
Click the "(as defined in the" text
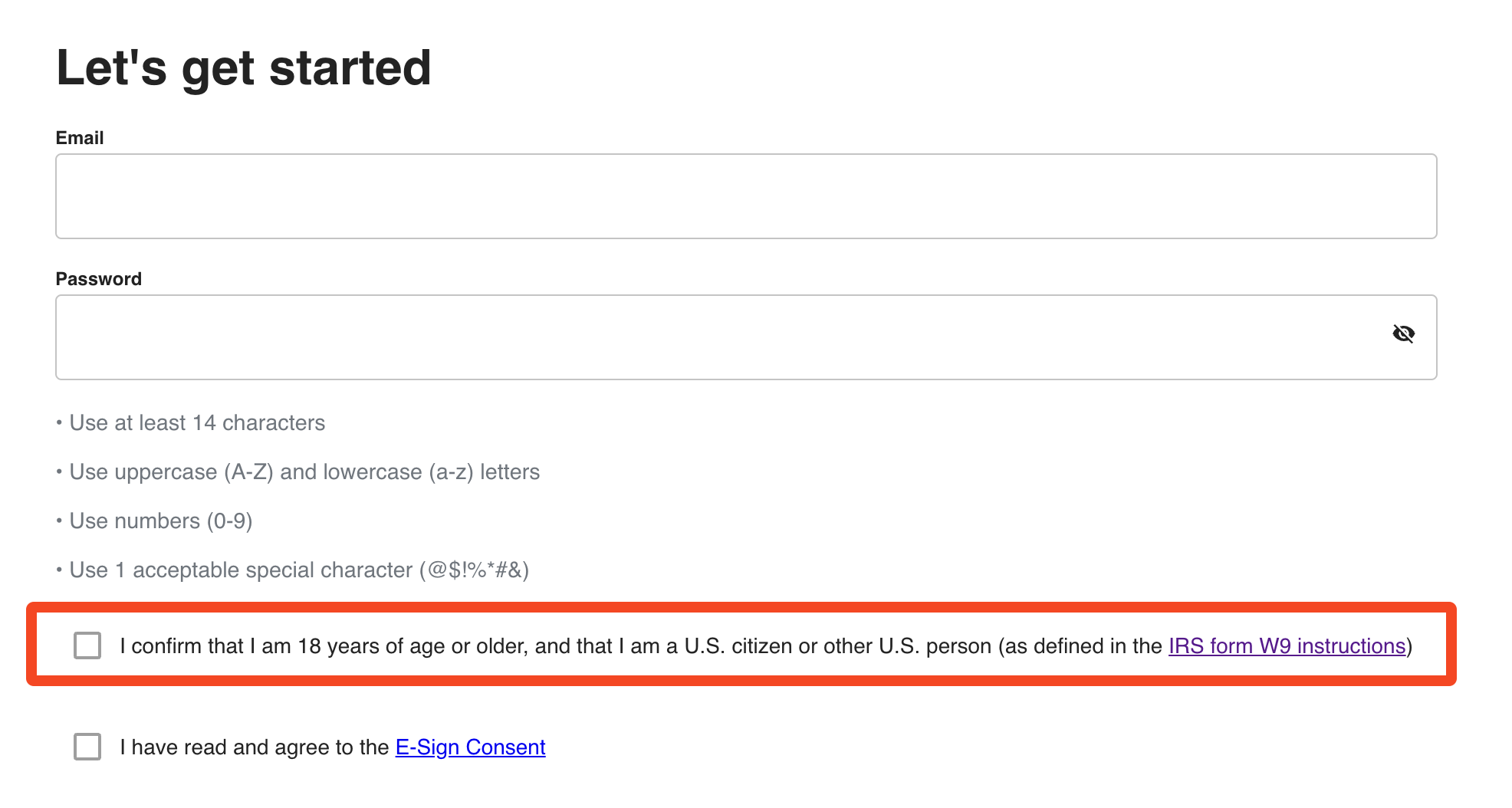pos(1080,646)
